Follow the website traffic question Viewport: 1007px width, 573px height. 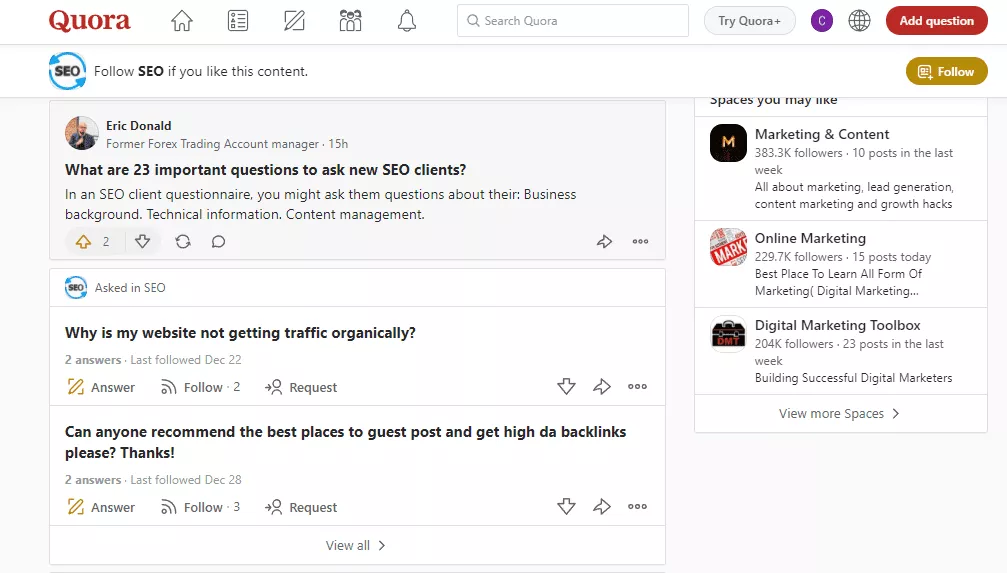(x=200, y=387)
